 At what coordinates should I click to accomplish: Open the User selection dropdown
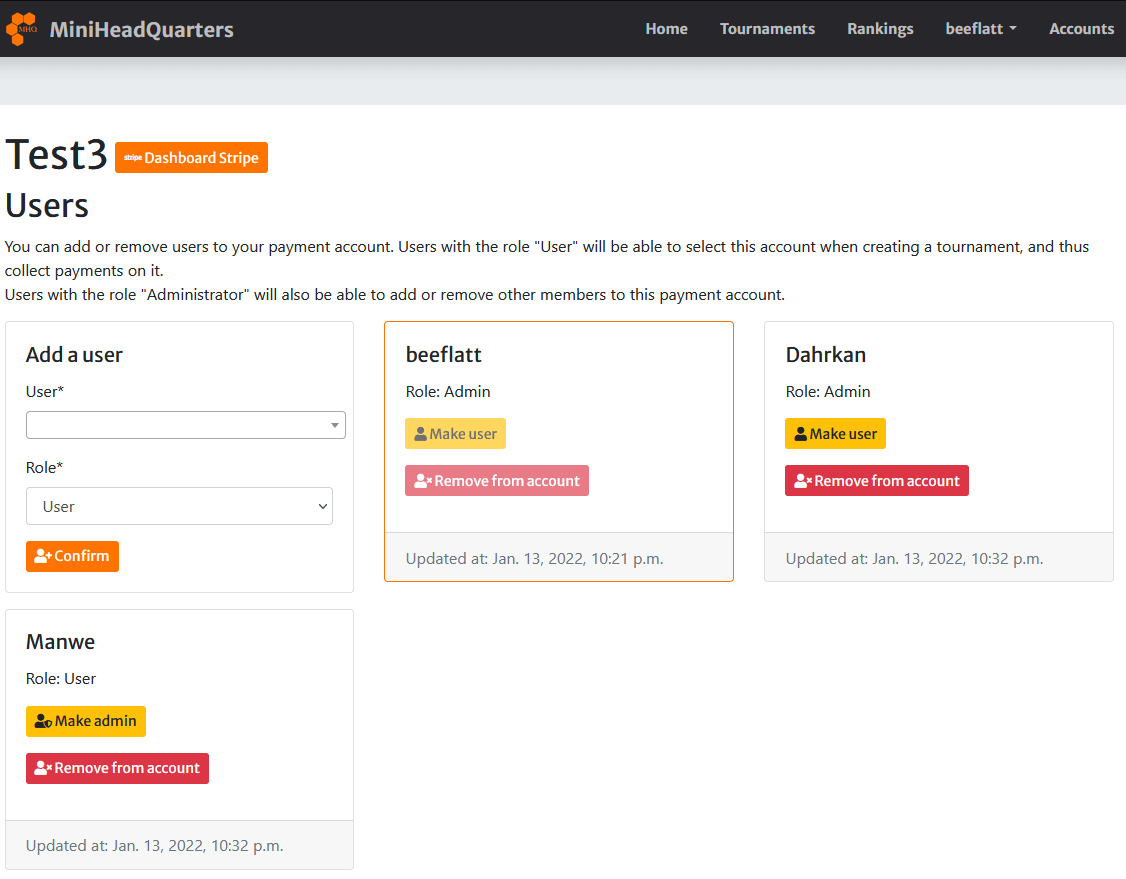pyautogui.click(x=185, y=425)
